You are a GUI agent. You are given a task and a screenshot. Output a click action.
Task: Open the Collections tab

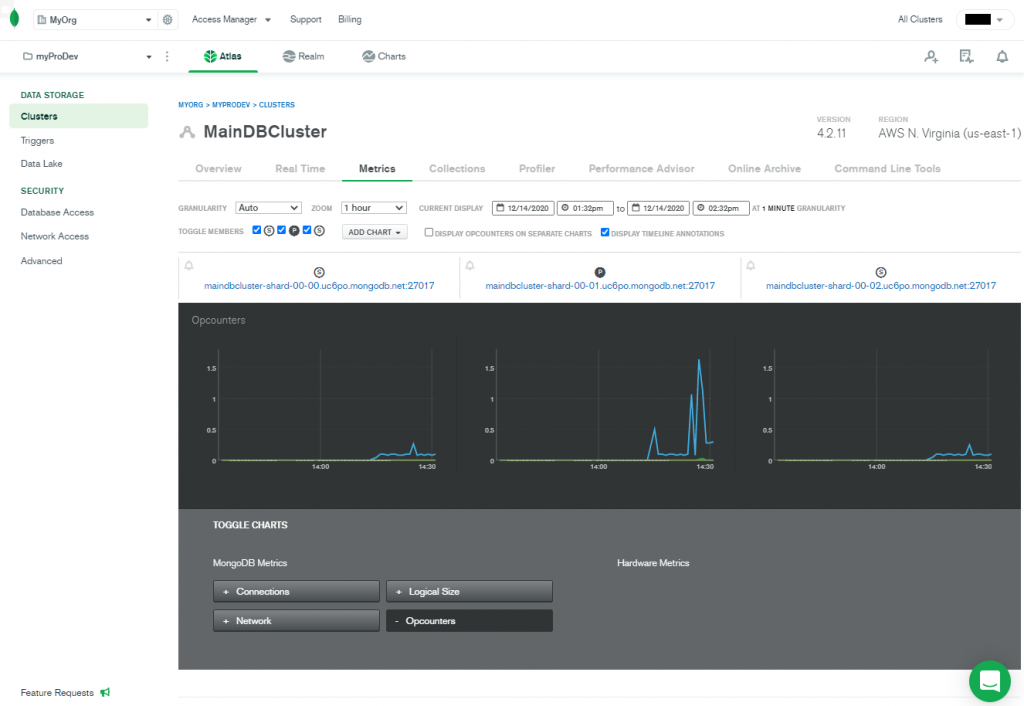(457, 168)
